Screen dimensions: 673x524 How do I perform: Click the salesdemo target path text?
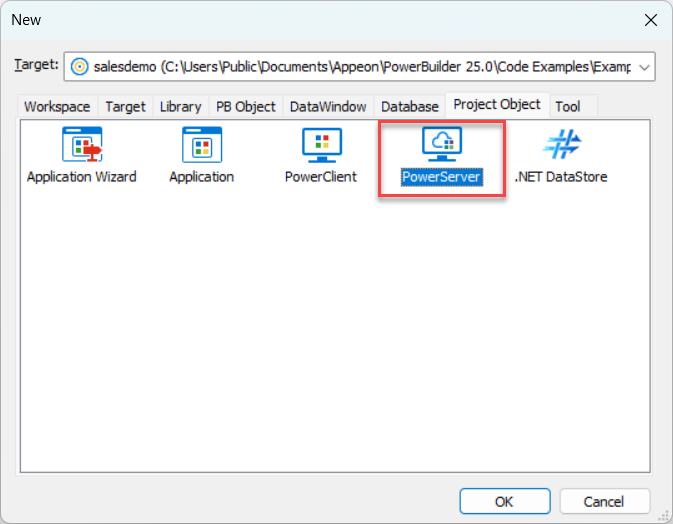[360, 66]
